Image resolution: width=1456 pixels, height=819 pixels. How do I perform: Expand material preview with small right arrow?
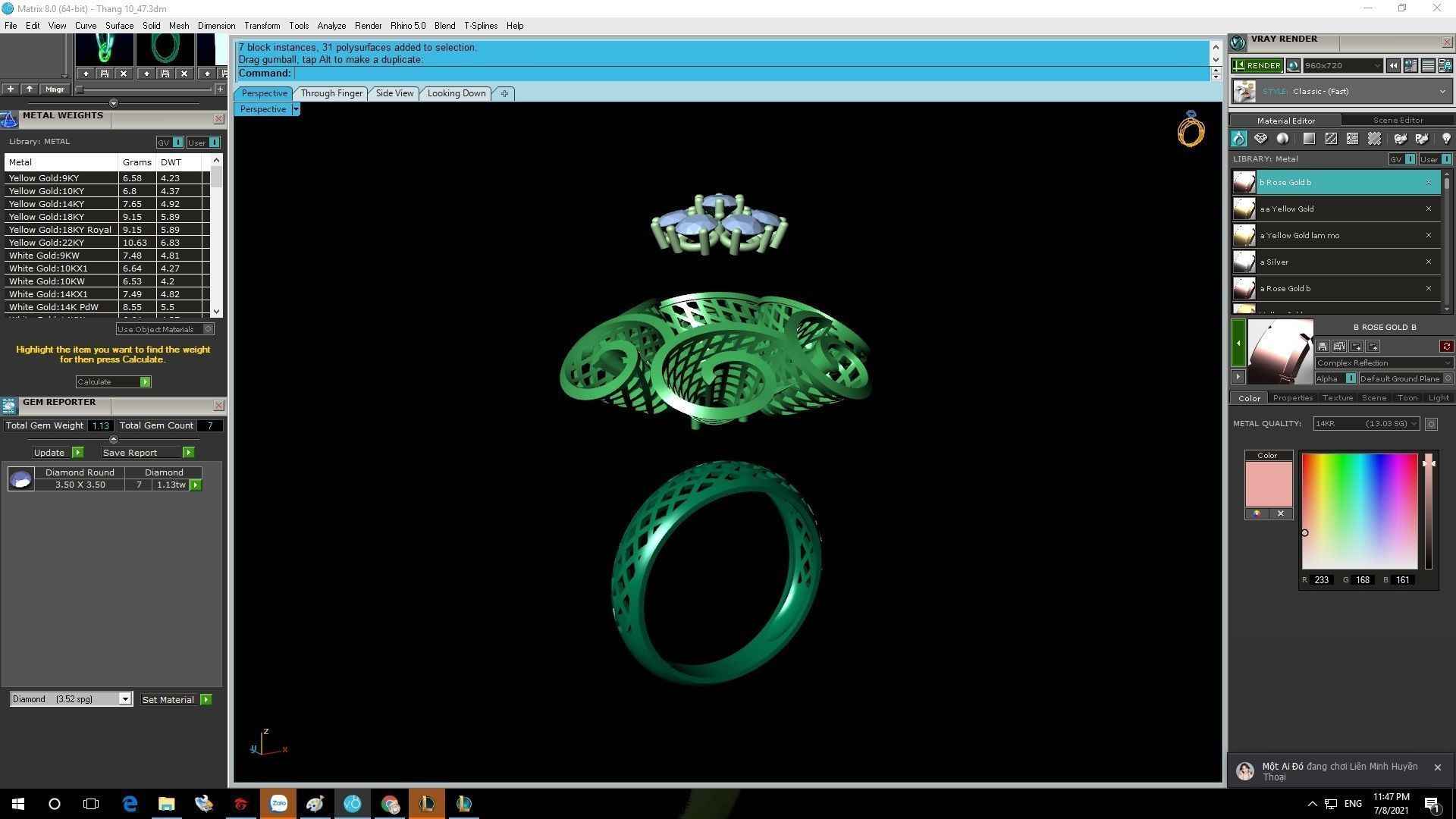(1238, 377)
